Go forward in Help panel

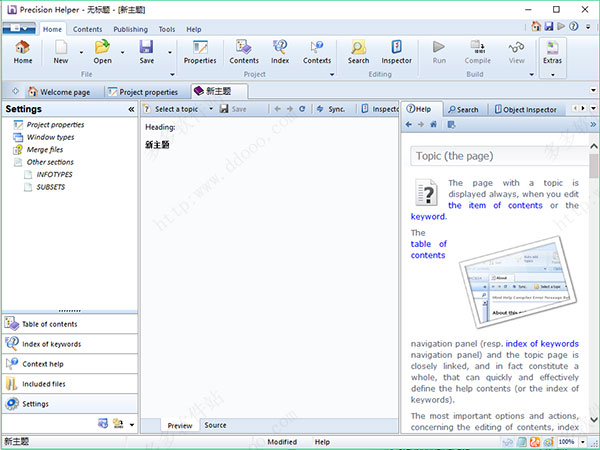tap(421, 124)
